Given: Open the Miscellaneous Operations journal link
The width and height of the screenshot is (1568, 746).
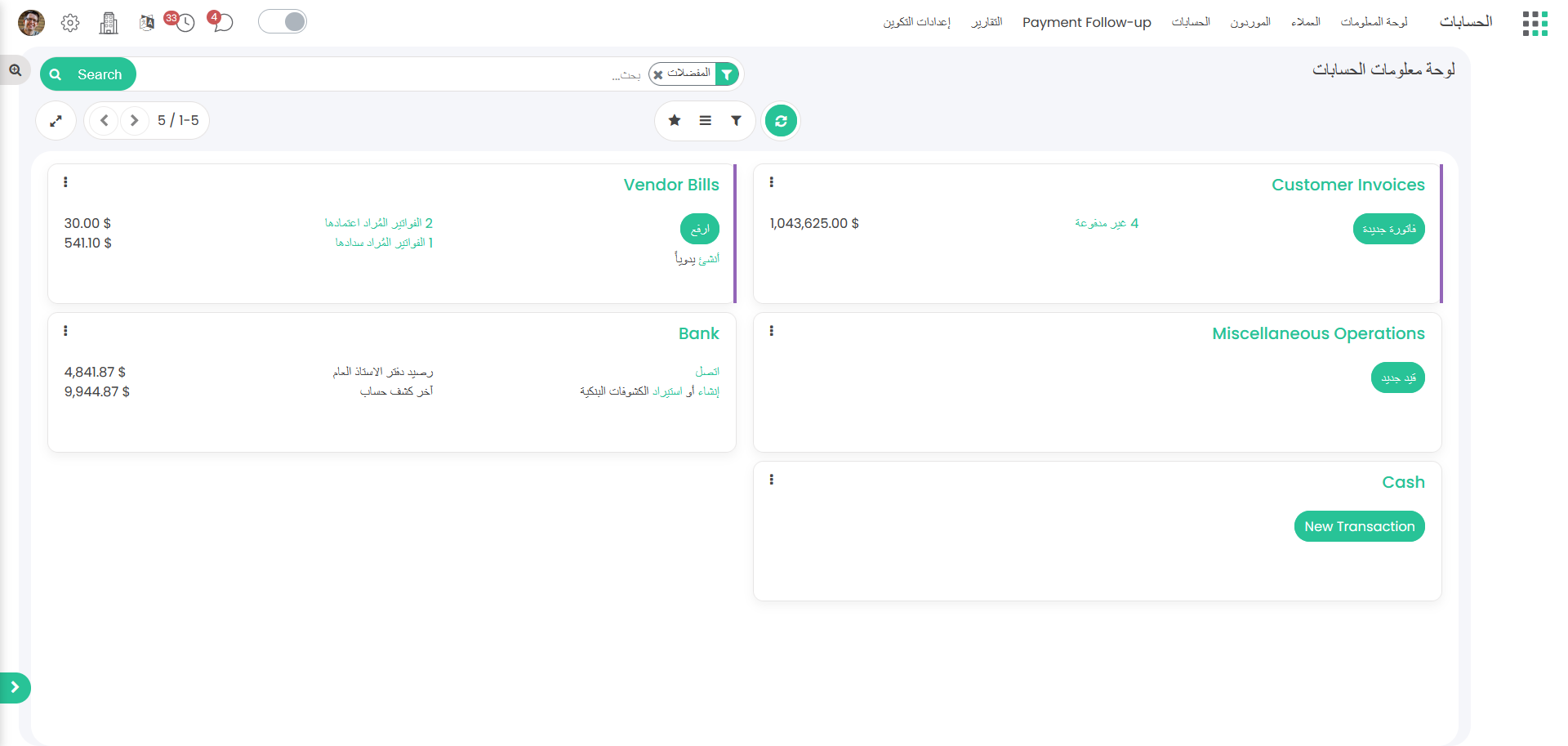Looking at the screenshot, I should [1317, 333].
